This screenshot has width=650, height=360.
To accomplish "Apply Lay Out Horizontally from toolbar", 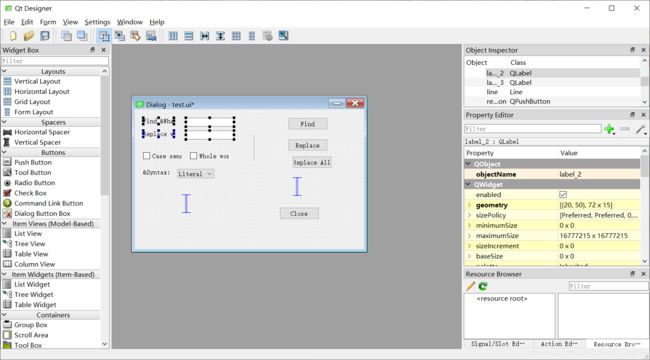I will point(173,36).
